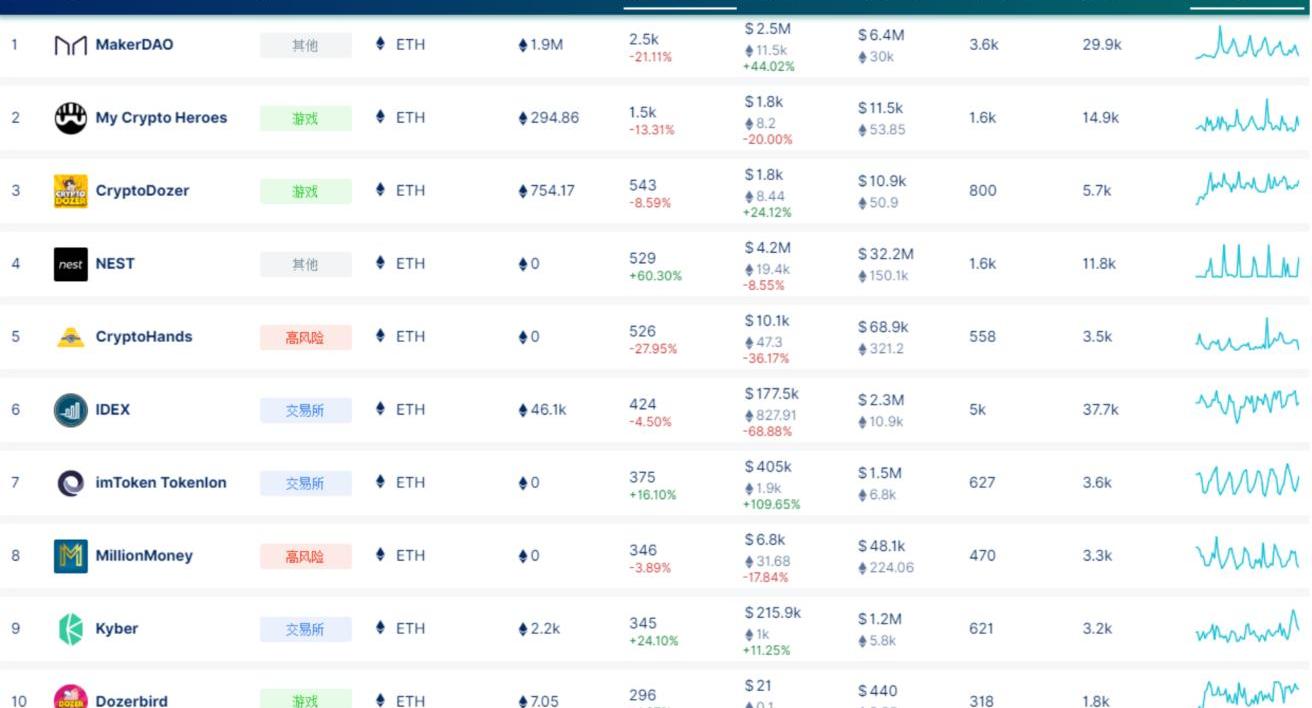Screen dimensions: 1312x708
Task: Select the 其他 tag in NEST row
Action: click(x=305, y=264)
